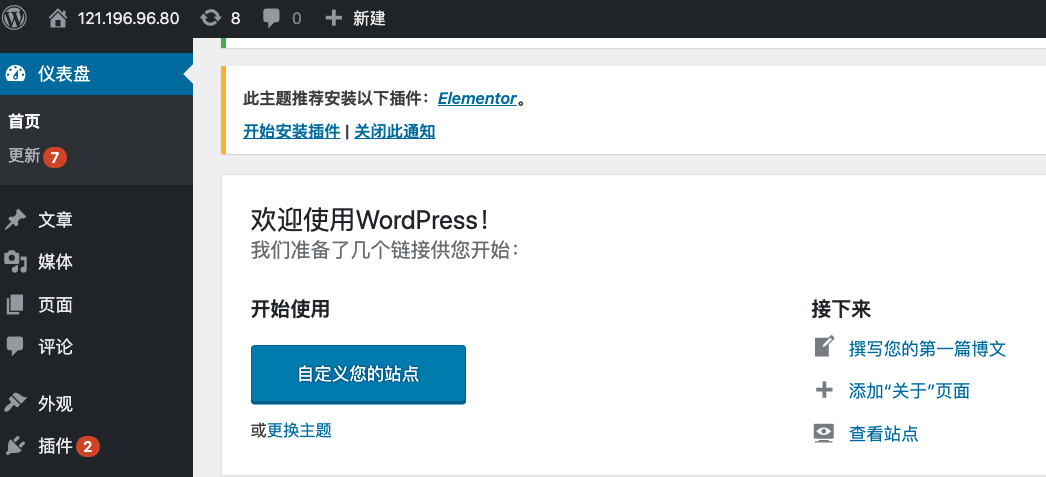Open site name 121.196.96.80 in admin bar

click(x=129, y=18)
